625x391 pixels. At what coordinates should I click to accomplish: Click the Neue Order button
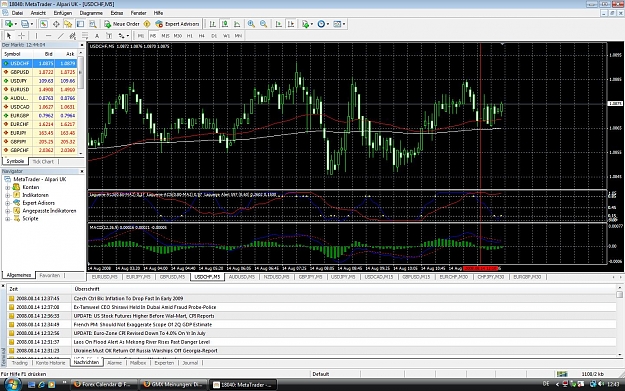(122, 24)
